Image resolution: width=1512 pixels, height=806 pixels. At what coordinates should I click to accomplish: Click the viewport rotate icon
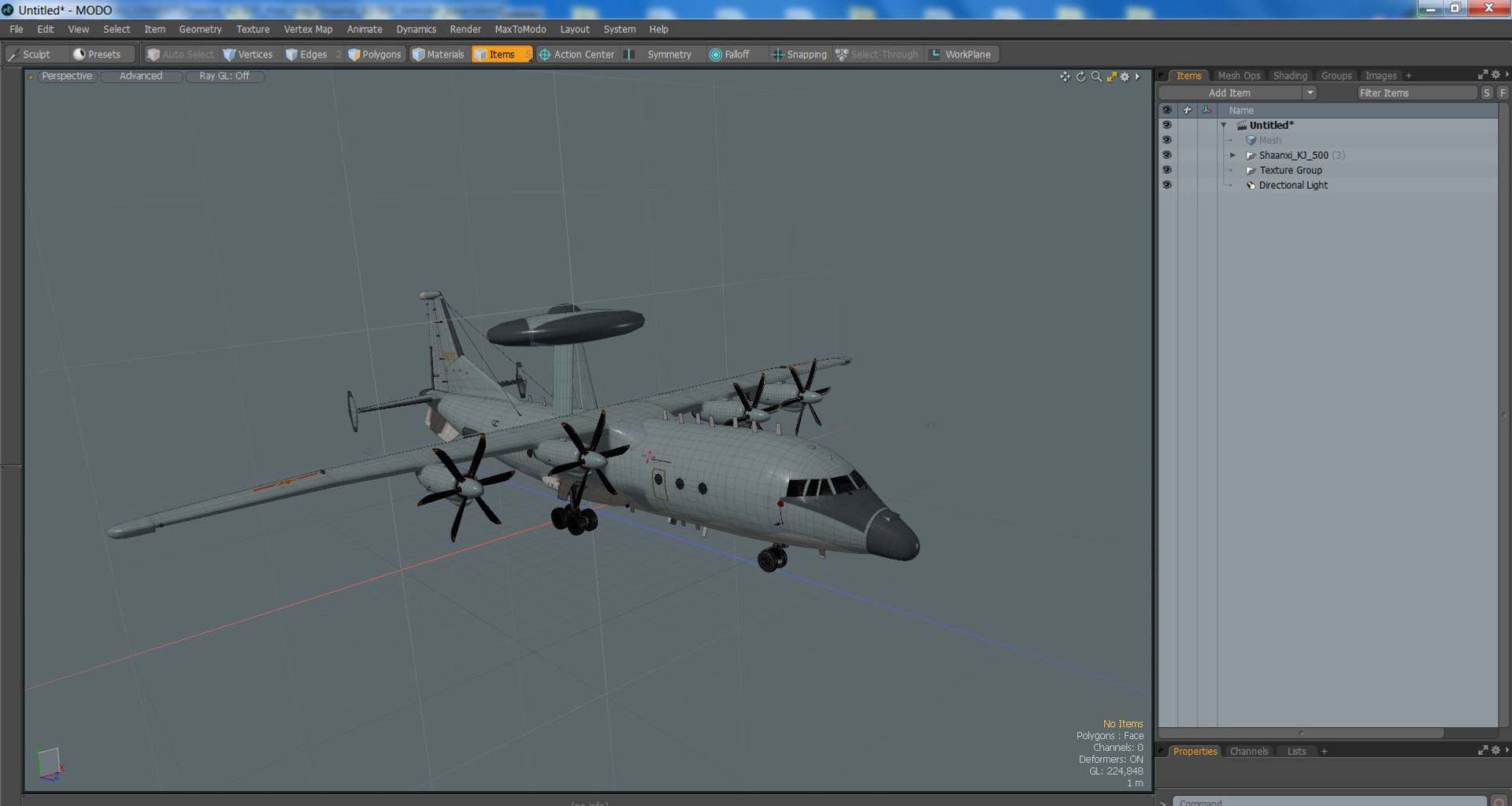click(1080, 76)
